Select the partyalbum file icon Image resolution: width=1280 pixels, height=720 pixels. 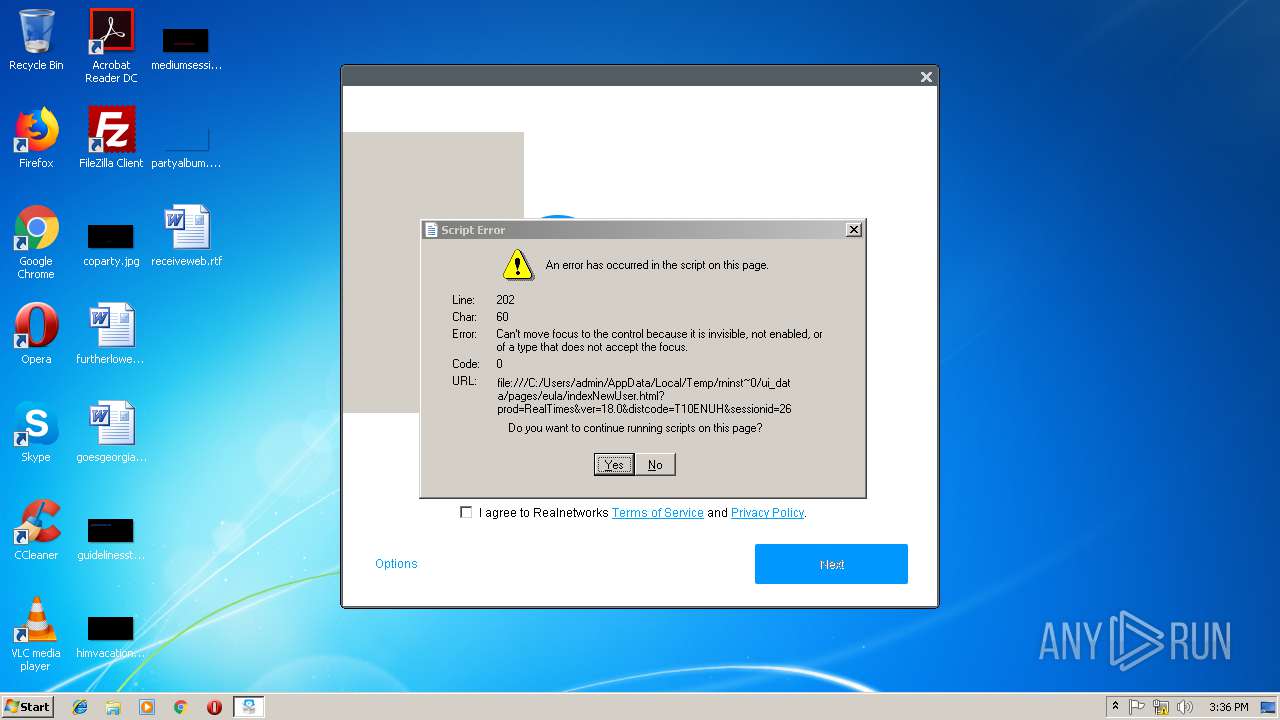coord(186,146)
